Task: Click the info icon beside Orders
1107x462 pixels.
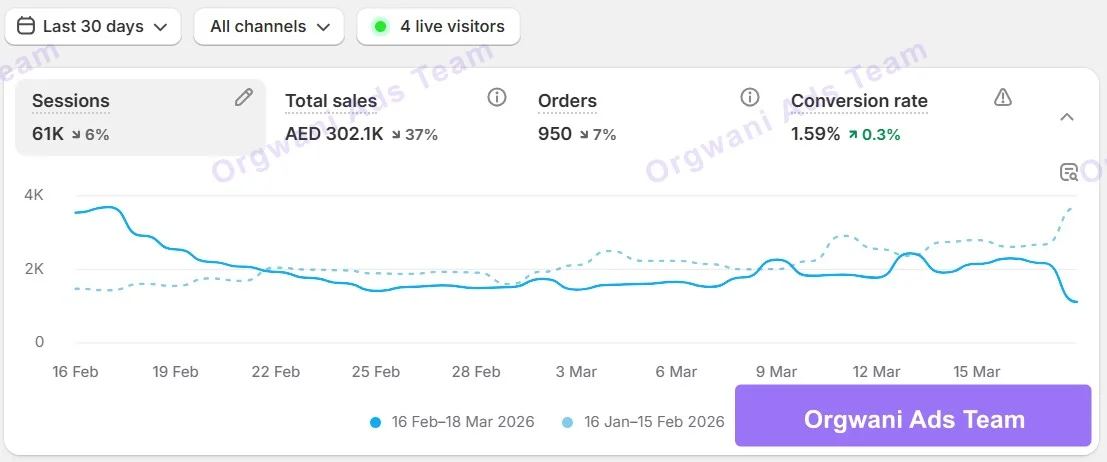Action: point(750,97)
